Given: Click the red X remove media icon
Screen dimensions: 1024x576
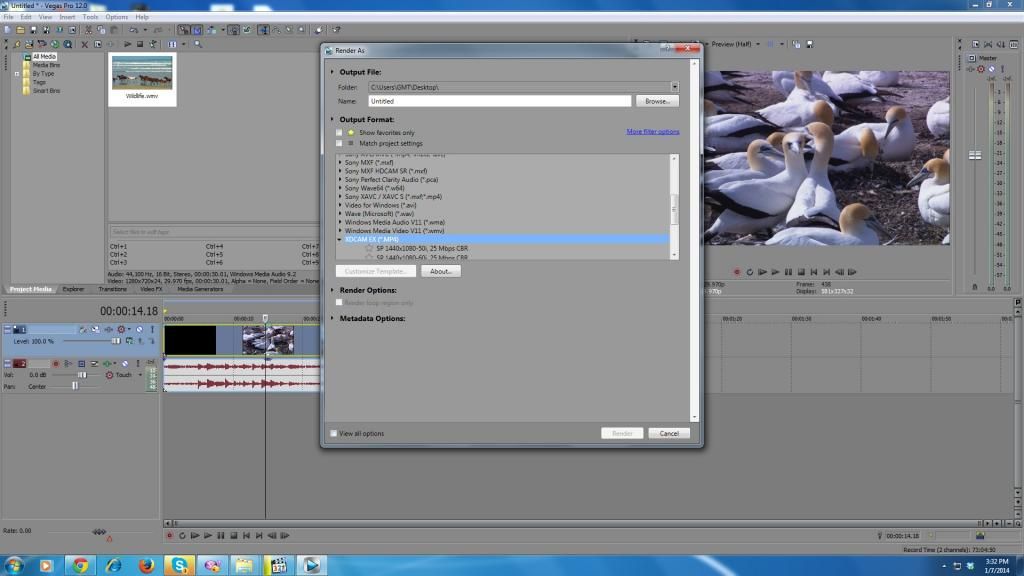Looking at the screenshot, I should (x=84, y=44).
